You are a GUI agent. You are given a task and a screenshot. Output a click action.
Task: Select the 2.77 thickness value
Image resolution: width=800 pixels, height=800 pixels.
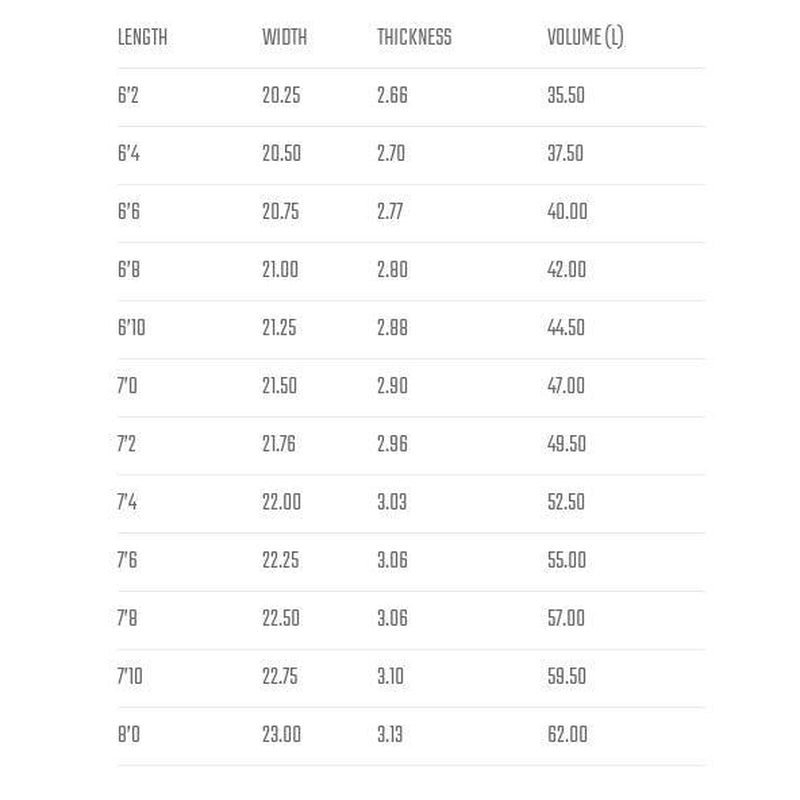click(392, 212)
